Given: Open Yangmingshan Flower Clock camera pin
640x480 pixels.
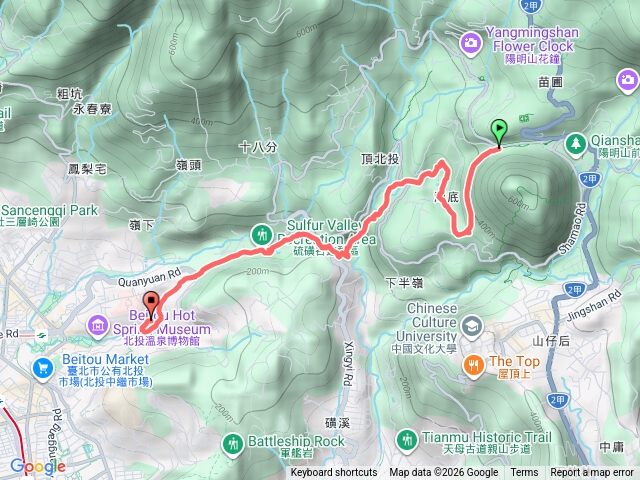Looking at the screenshot, I should coord(471,42).
